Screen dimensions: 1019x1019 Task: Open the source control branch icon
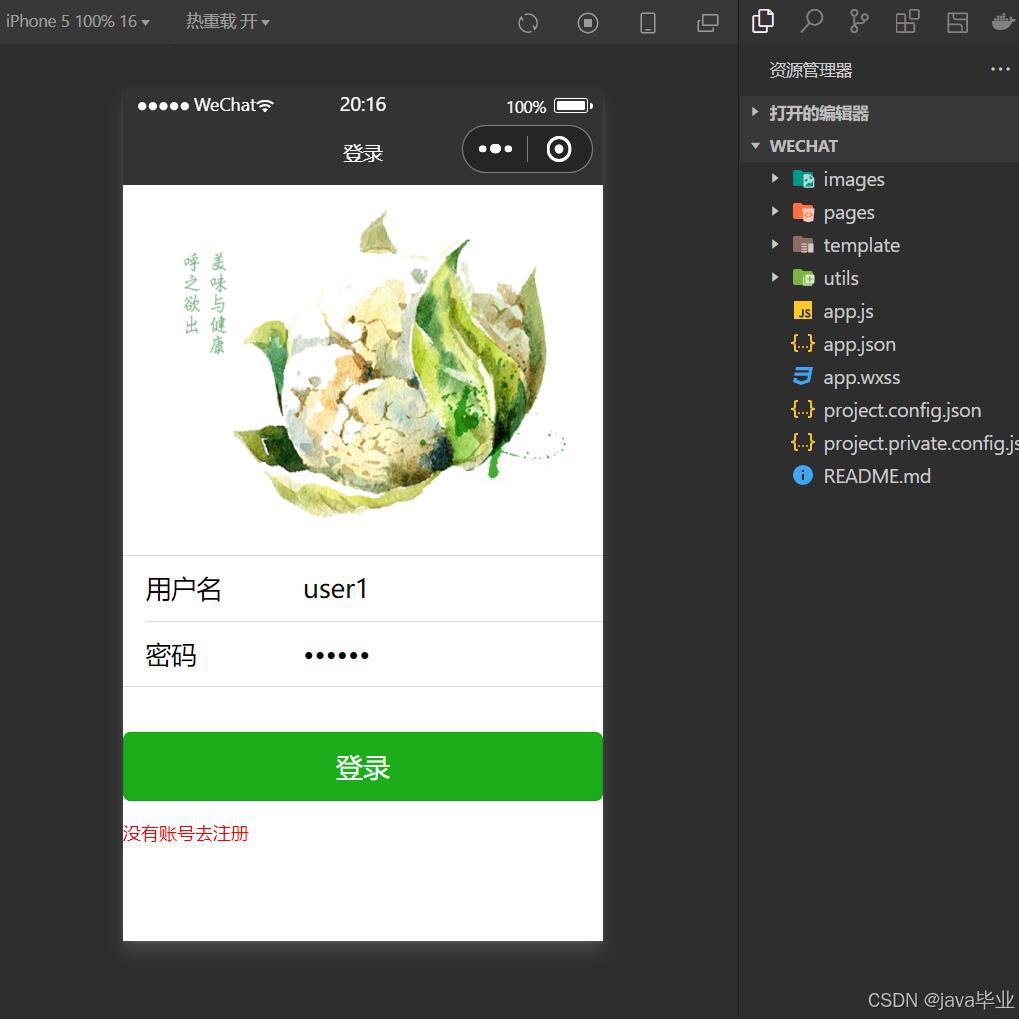[x=858, y=21]
